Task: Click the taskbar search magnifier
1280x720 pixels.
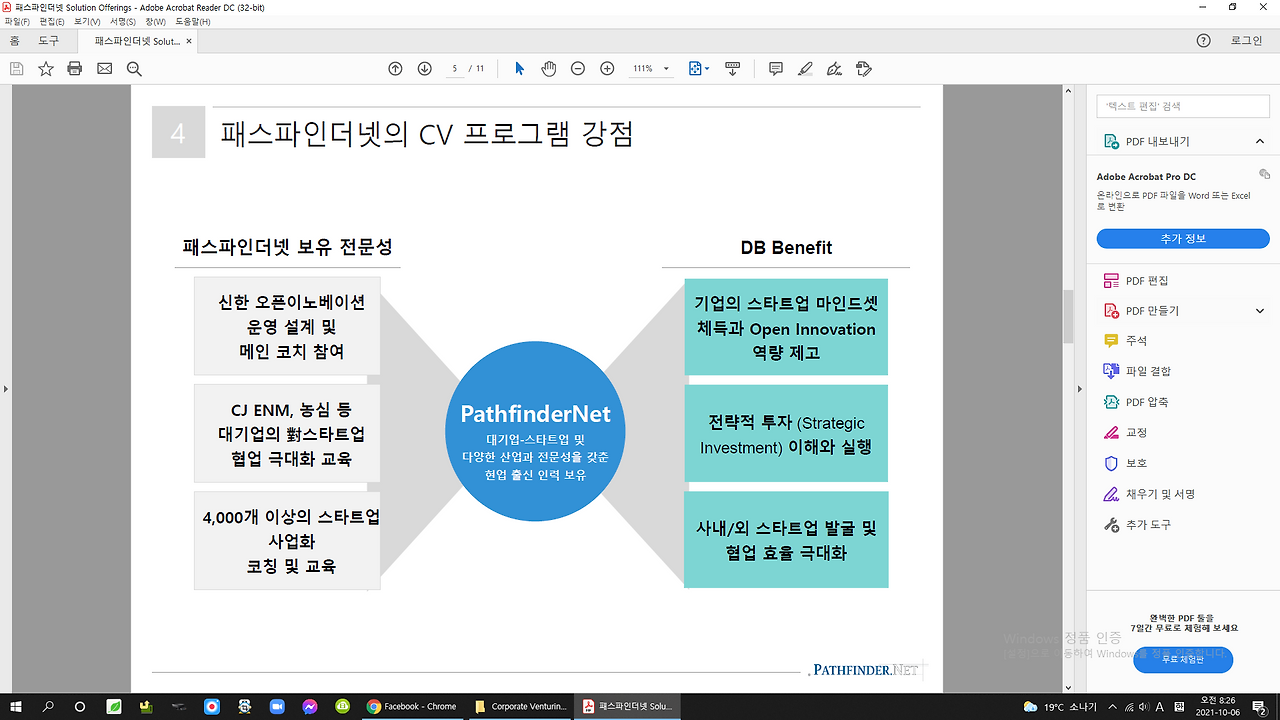Action: pyautogui.click(x=48, y=706)
